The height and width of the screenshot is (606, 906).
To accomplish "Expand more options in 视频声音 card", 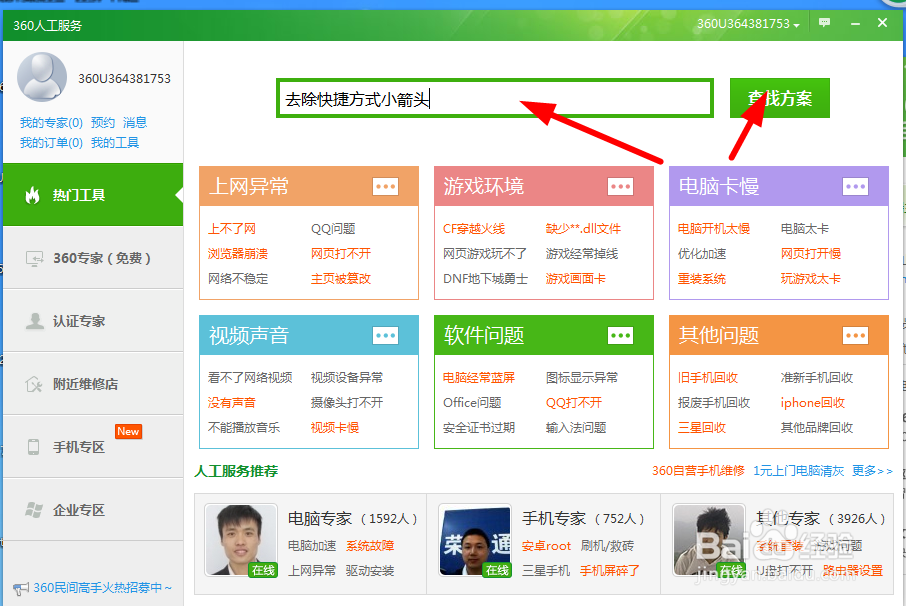I will pyautogui.click(x=385, y=335).
